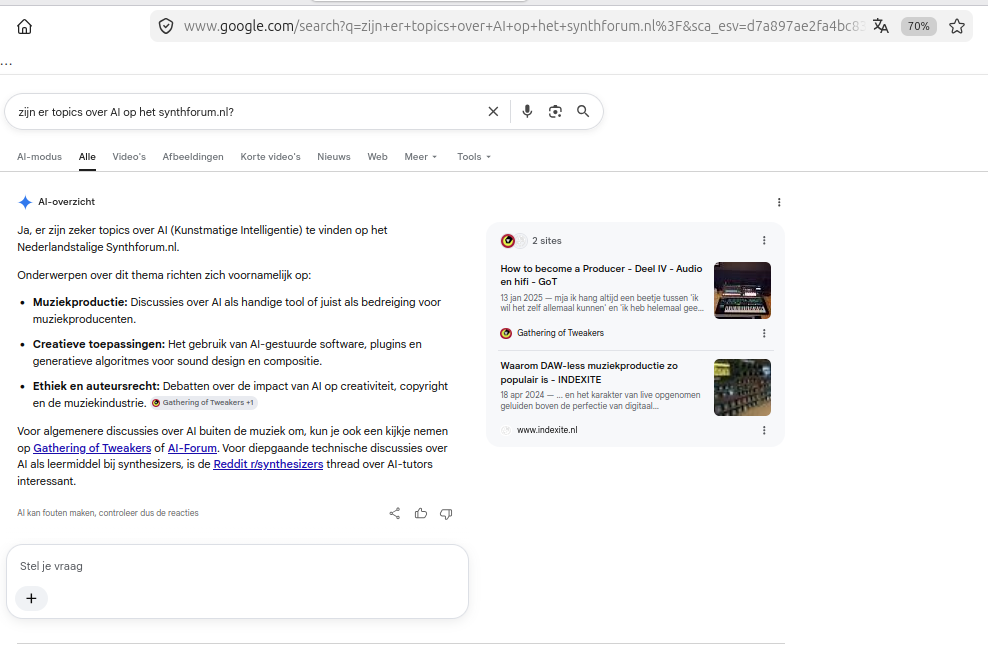Add attachment with plus button
The height and width of the screenshot is (657, 988).
[32, 598]
